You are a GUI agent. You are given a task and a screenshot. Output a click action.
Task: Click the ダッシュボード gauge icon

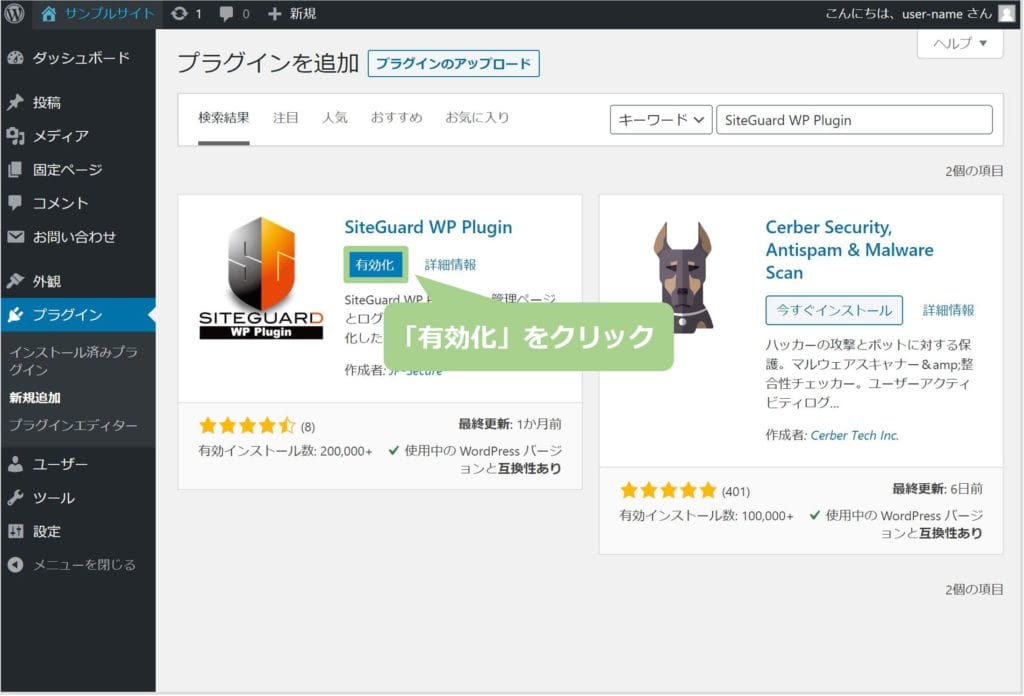click(16, 58)
